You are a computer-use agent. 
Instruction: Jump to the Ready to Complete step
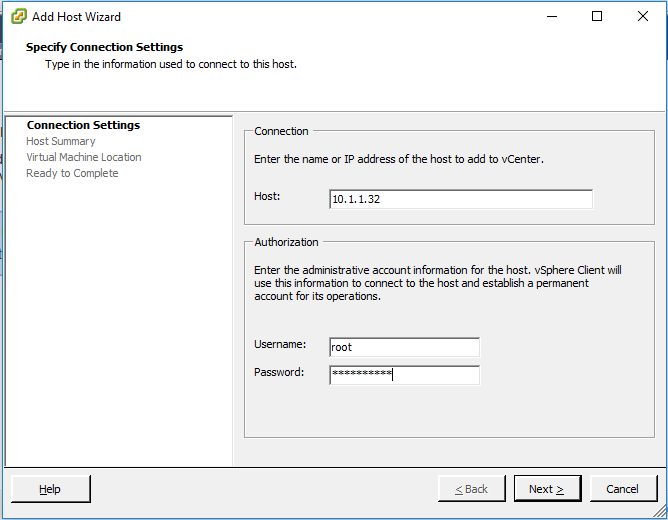coord(72,173)
